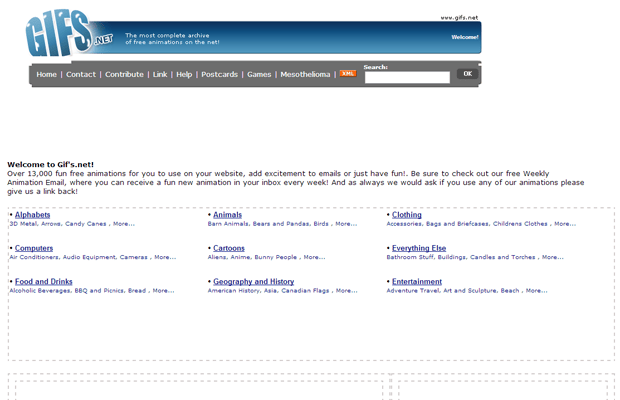Open the 3D Metal subcategory link

(x=24, y=224)
